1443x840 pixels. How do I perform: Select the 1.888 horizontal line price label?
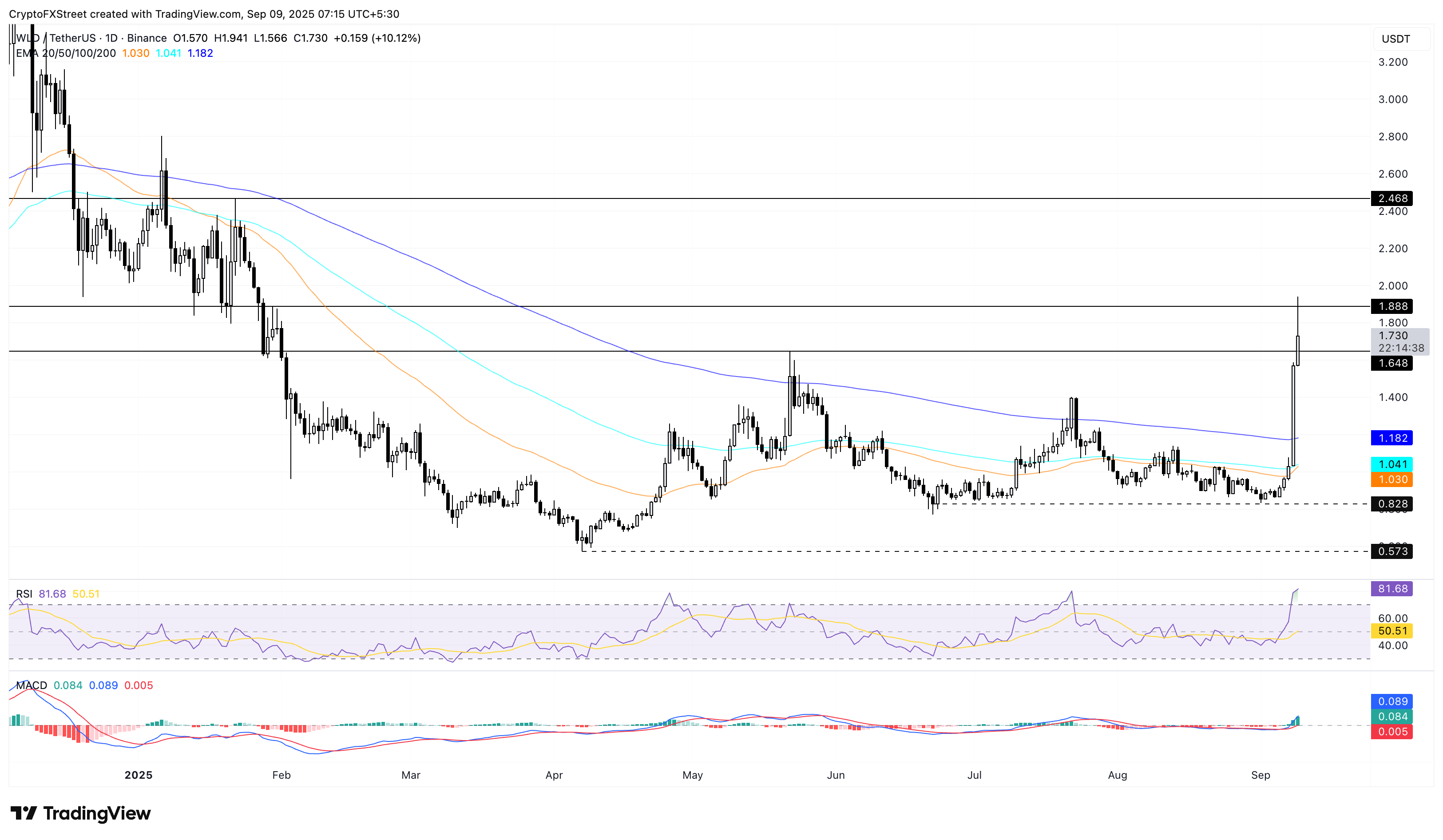coord(1391,306)
